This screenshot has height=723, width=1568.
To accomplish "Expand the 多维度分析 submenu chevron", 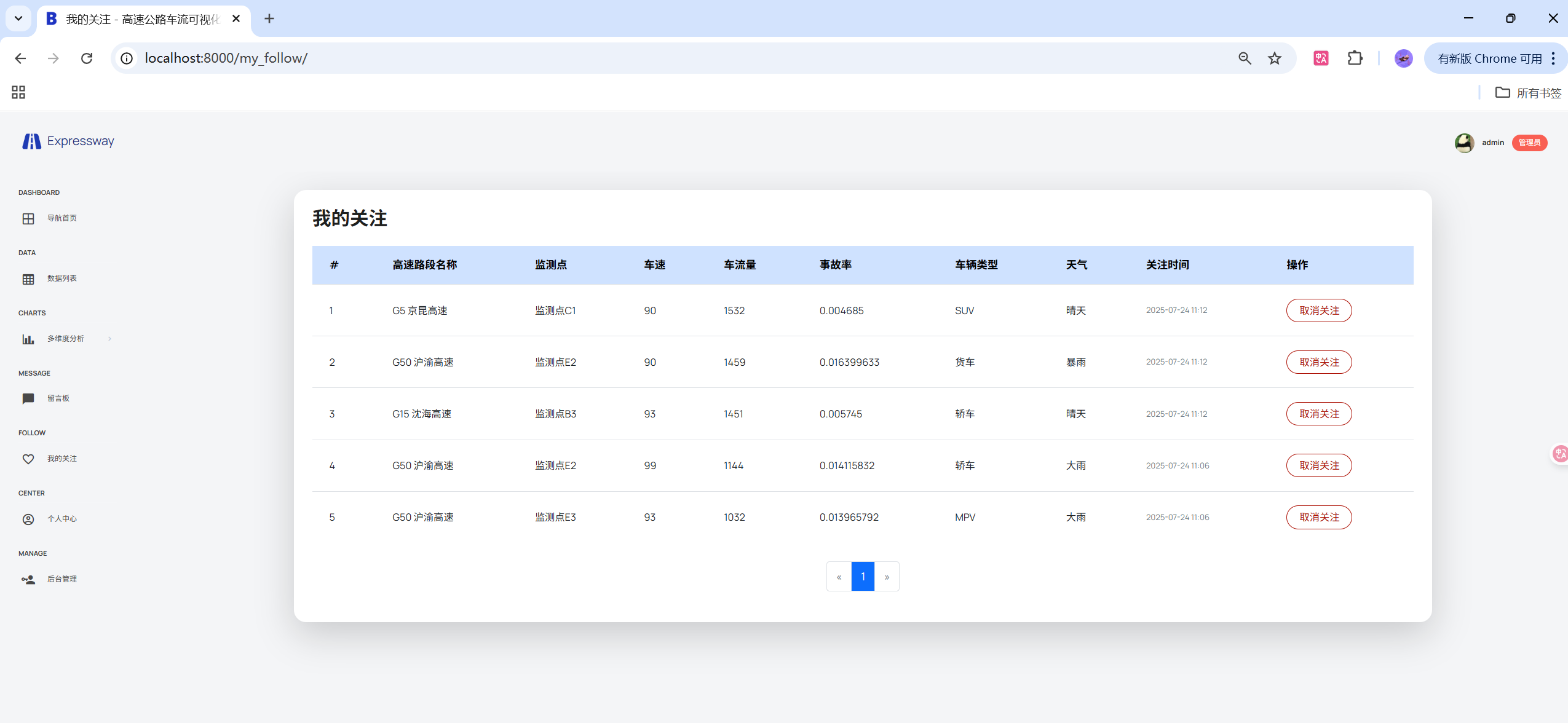I will pyautogui.click(x=109, y=339).
